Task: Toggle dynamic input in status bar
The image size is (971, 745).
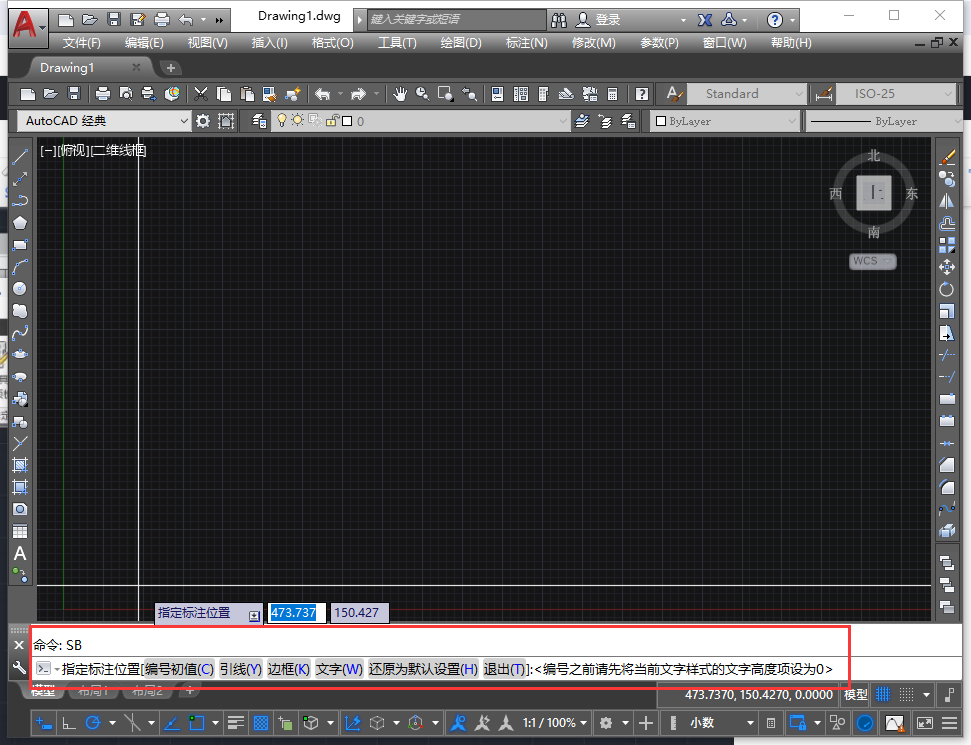Action: [x=43, y=723]
